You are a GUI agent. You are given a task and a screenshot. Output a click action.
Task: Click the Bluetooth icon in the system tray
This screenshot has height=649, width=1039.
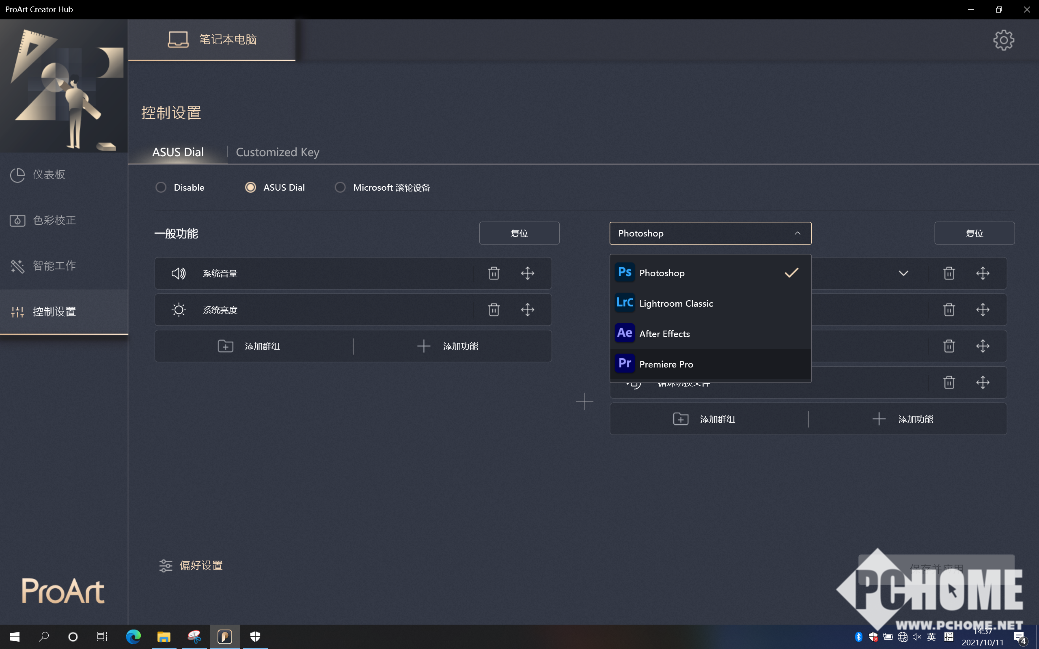coord(859,637)
